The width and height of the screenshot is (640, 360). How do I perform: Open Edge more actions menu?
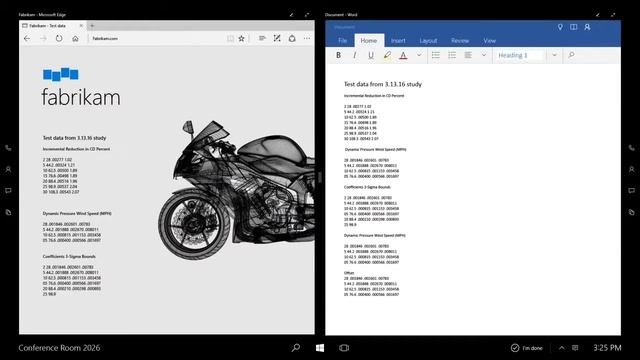307,38
